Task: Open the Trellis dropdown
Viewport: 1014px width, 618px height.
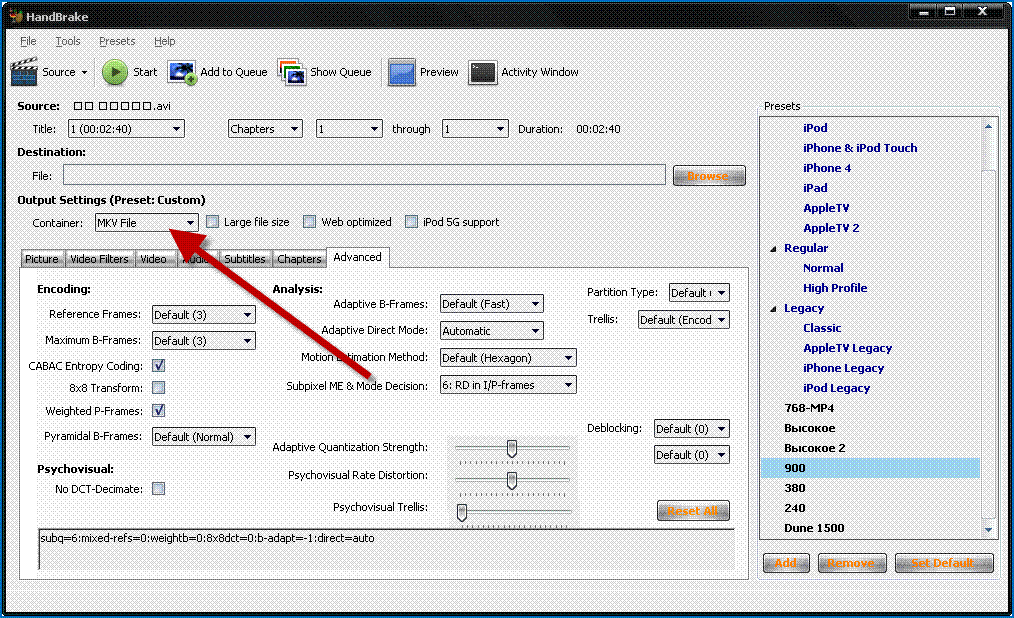Action: pos(684,319)
